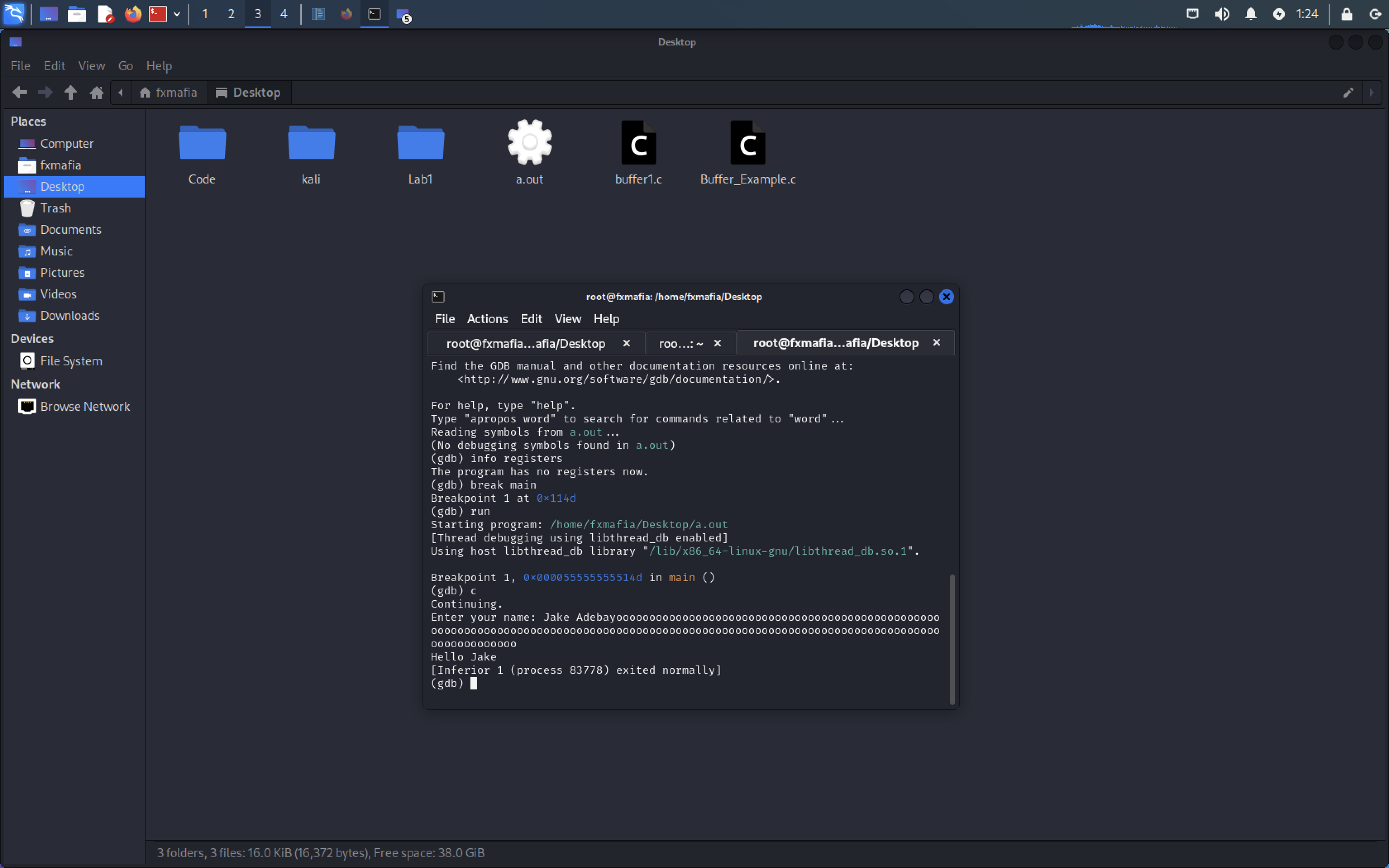The height and width of the screenshot is (868, 1389).
Task: Launch Firefox from the top panel
Action: [133, 14]
